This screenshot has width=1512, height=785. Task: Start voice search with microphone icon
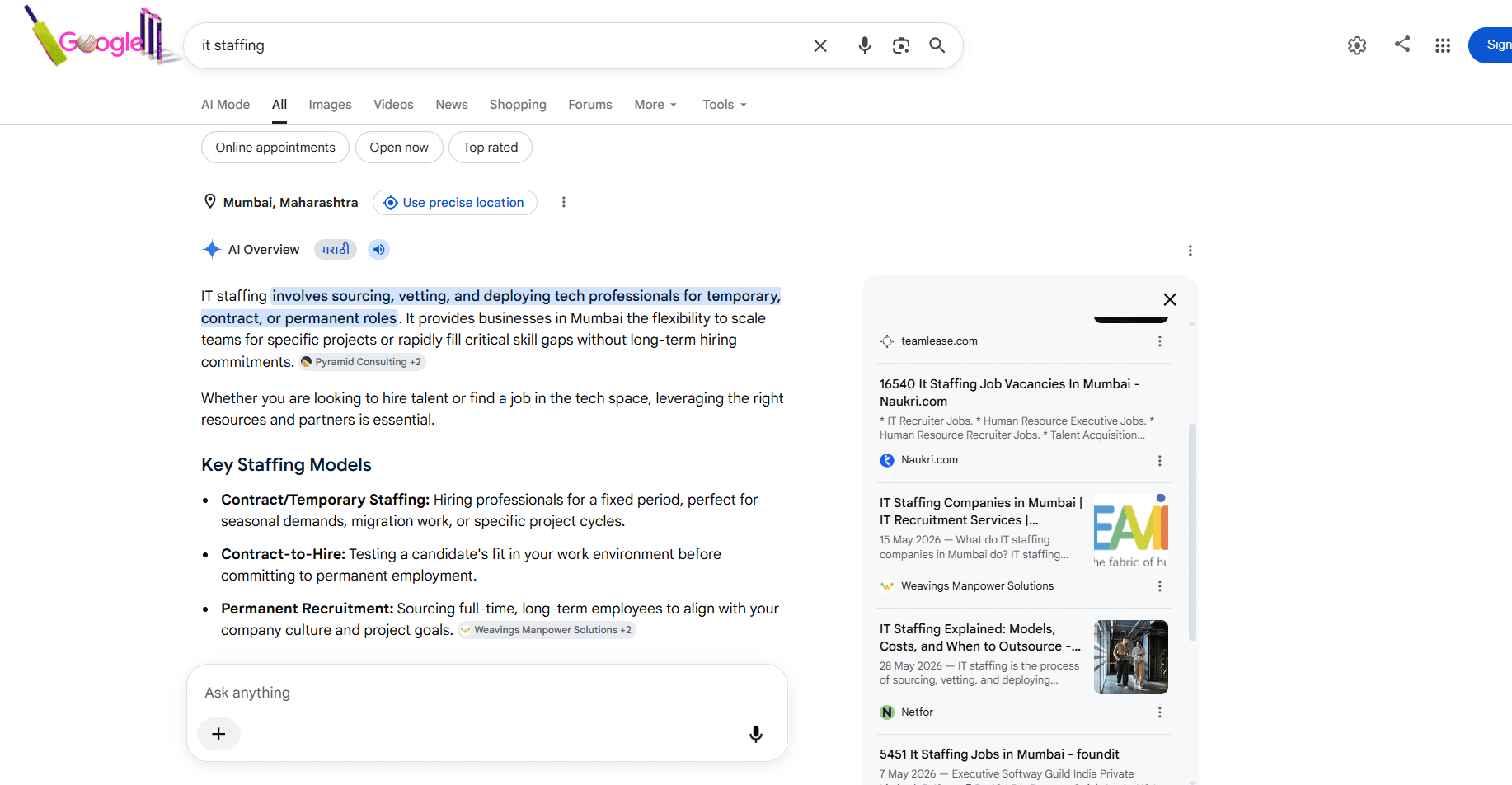tap(865, 45)
